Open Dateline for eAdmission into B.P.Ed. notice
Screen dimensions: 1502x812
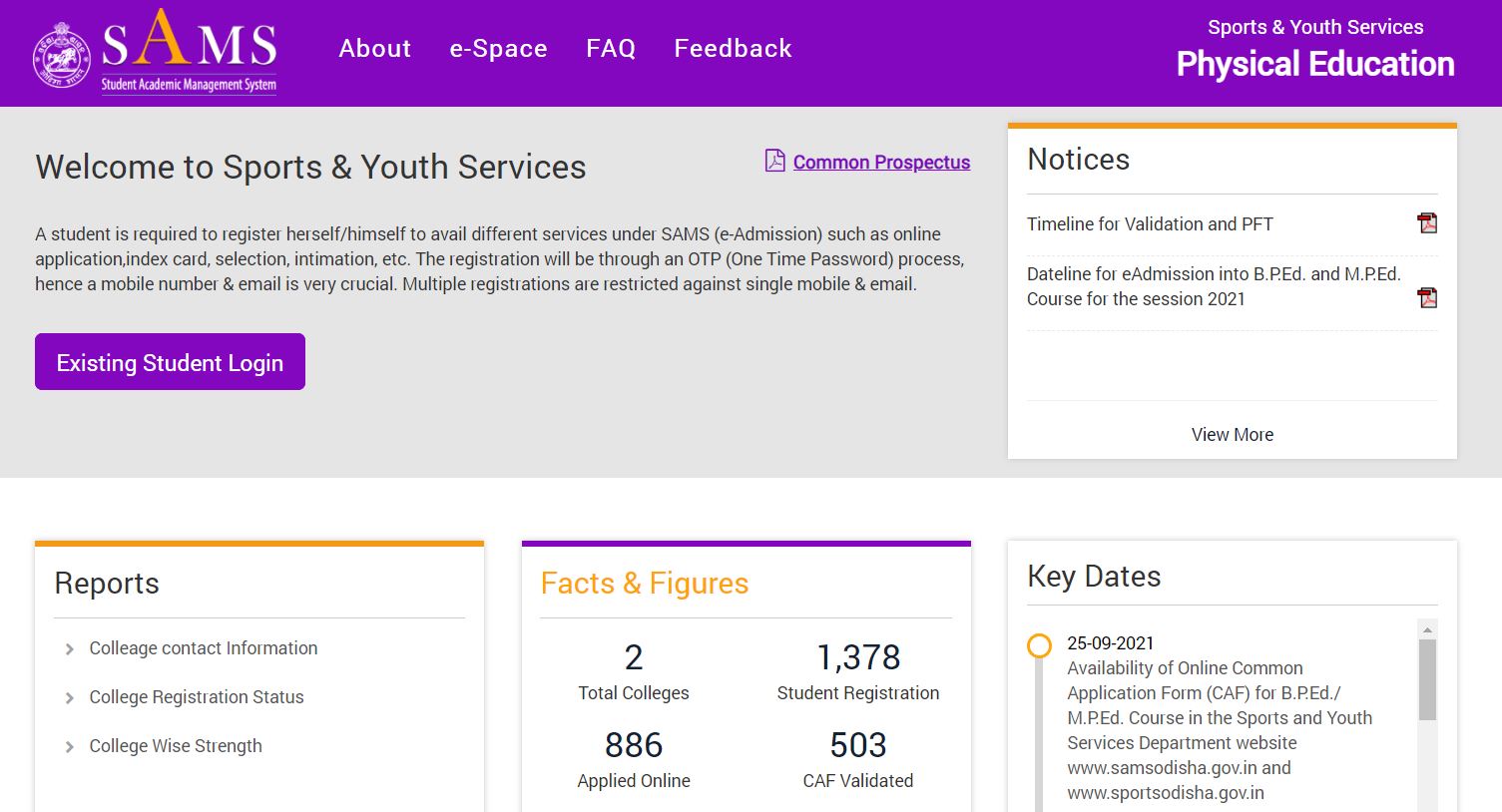[1214, 286]
